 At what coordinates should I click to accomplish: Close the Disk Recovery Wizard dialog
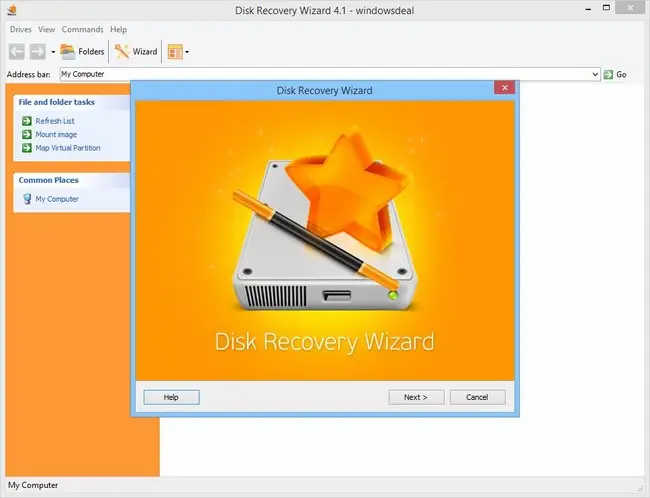click(504, 87)
